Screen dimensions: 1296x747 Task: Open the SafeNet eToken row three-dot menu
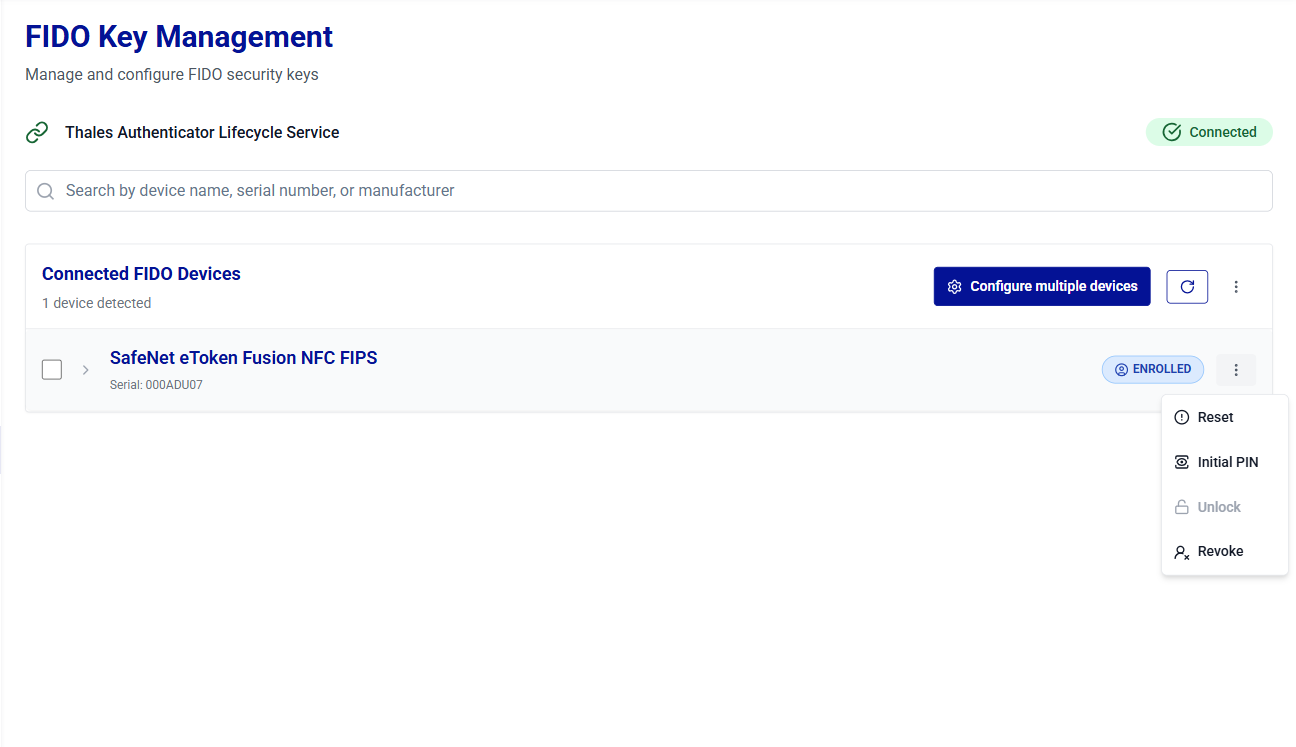point(1236,370)
